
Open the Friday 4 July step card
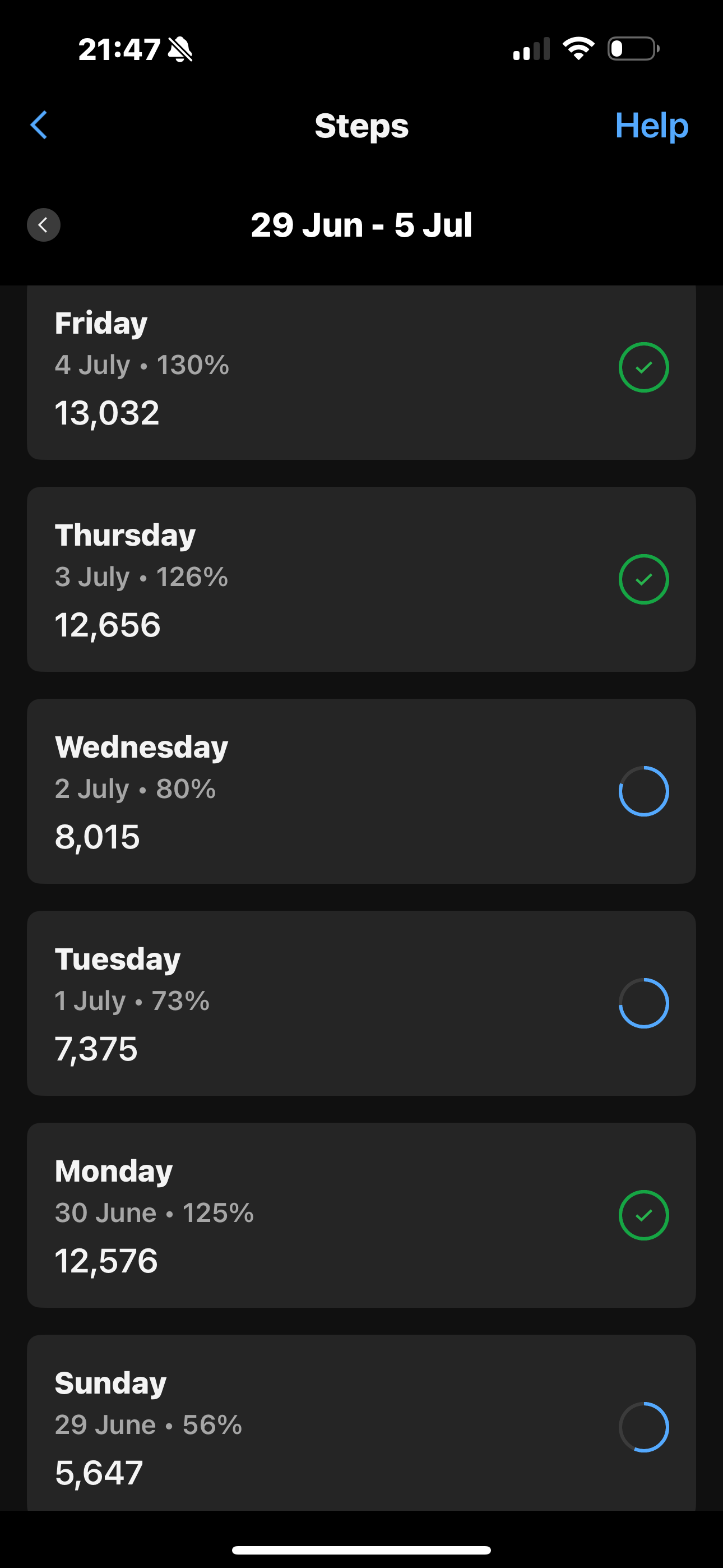tap(361, 372)
